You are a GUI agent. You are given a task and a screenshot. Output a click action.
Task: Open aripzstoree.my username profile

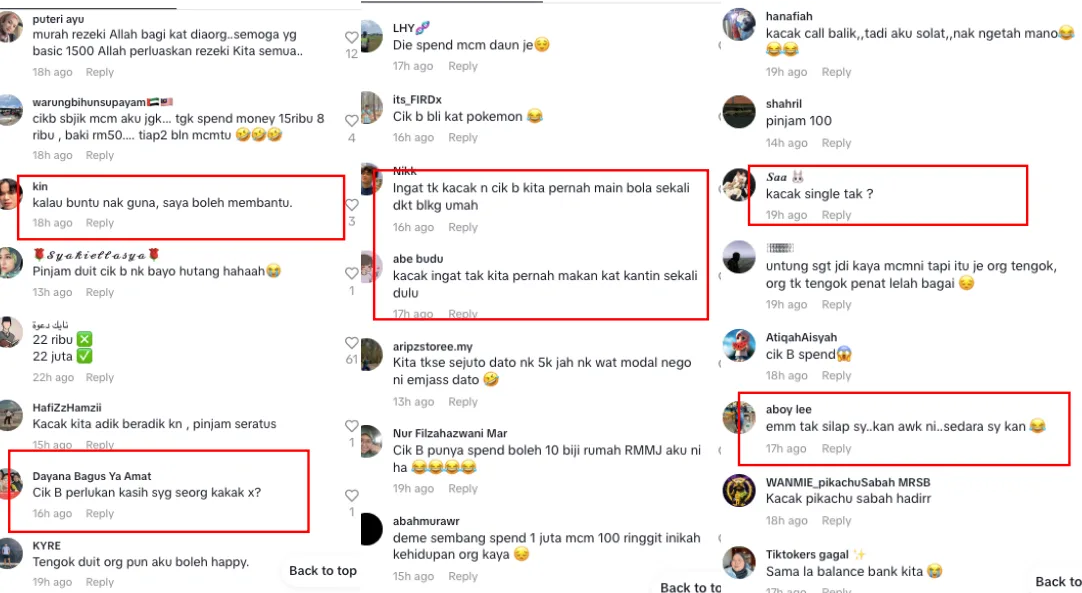point(433,347)
